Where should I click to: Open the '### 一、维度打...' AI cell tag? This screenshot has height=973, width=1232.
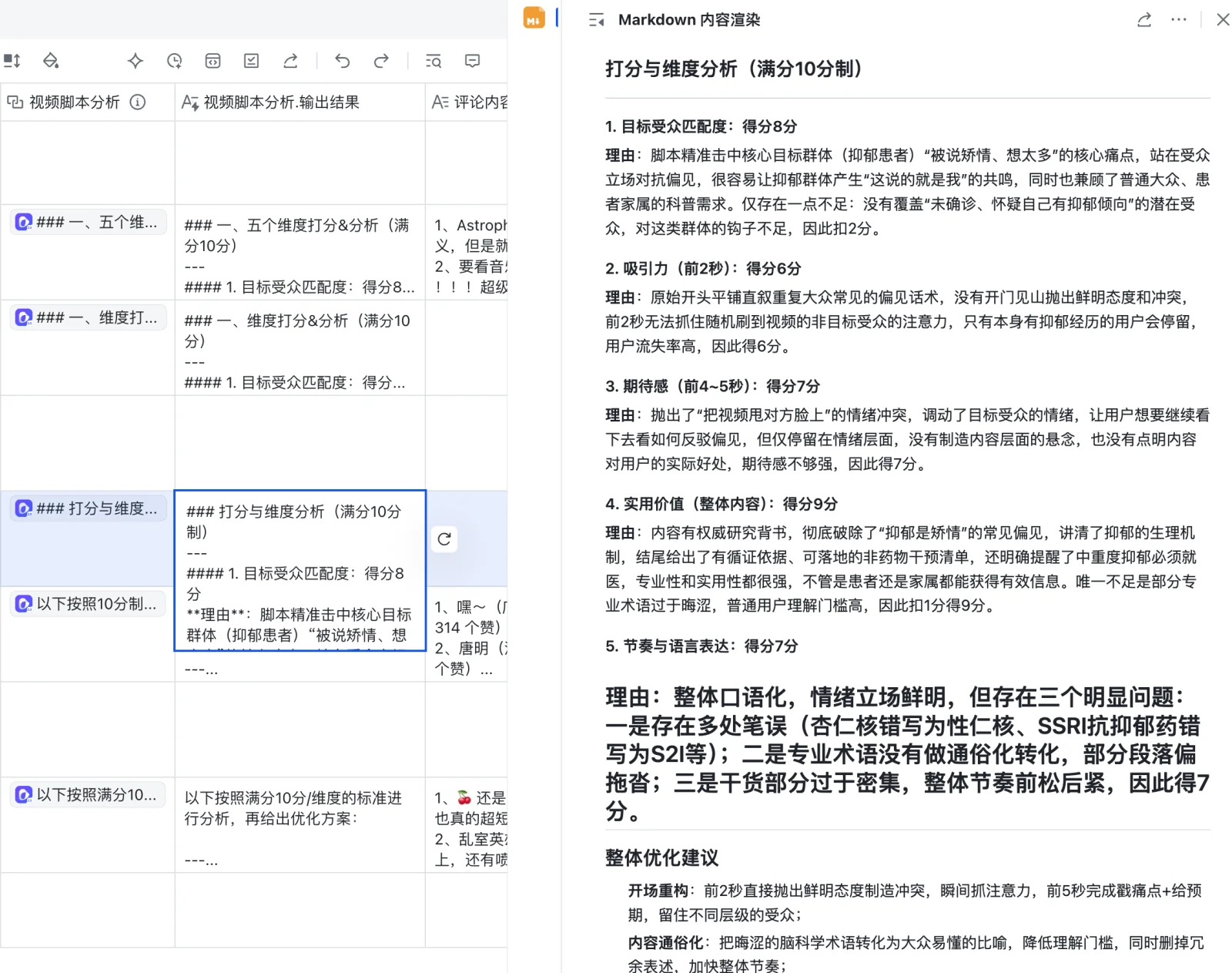click(x=89, y=317)
